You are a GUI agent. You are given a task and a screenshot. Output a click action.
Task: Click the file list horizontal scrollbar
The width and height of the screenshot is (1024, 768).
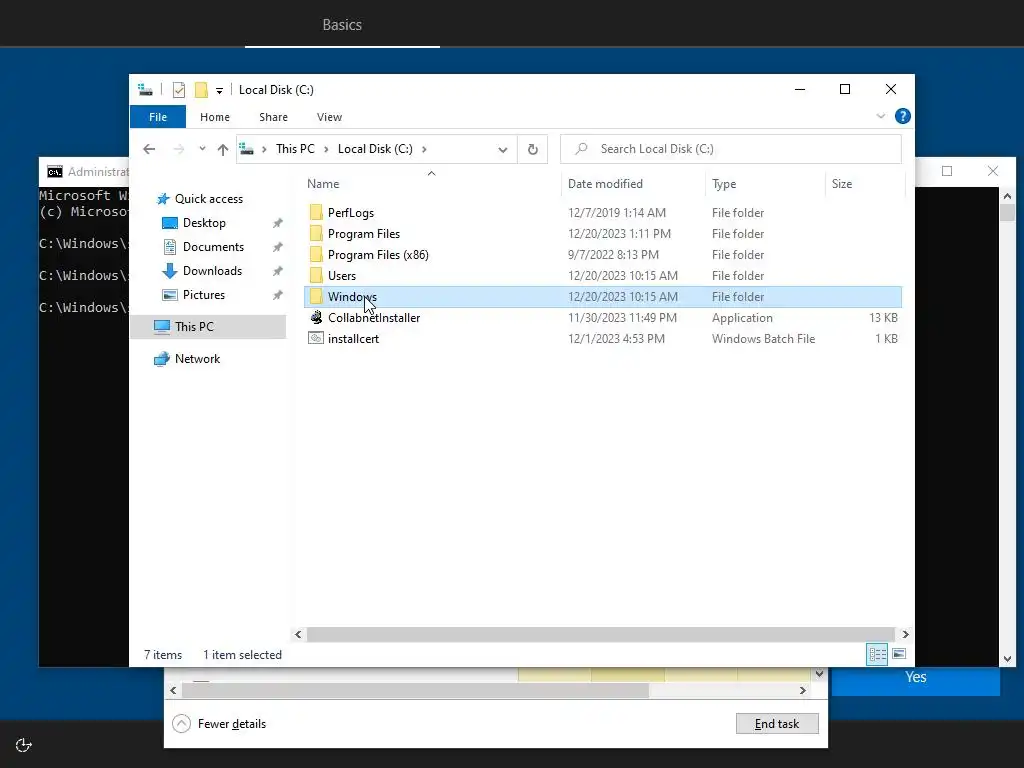(600, 634)
